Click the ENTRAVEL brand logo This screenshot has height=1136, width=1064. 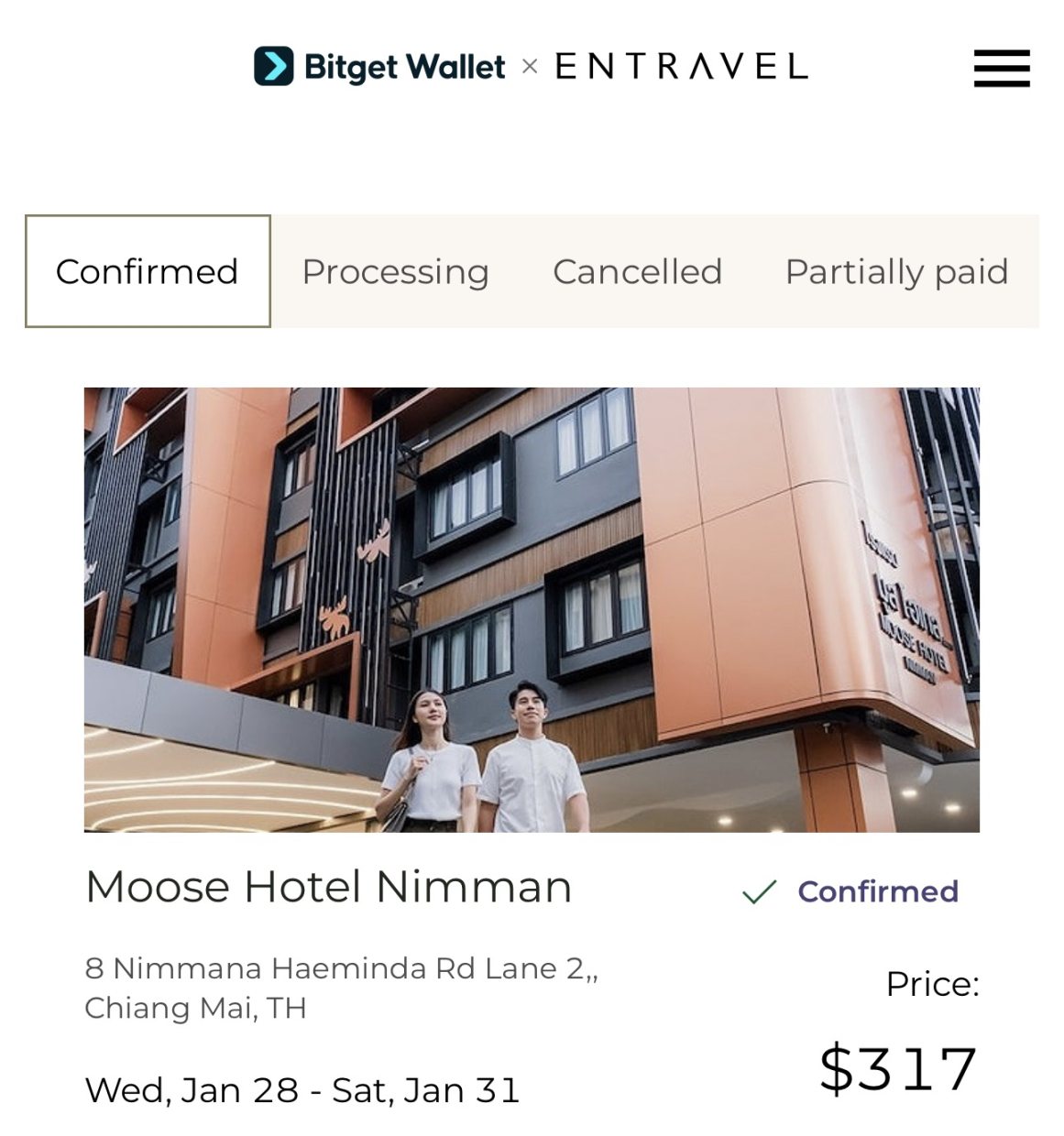681,67
